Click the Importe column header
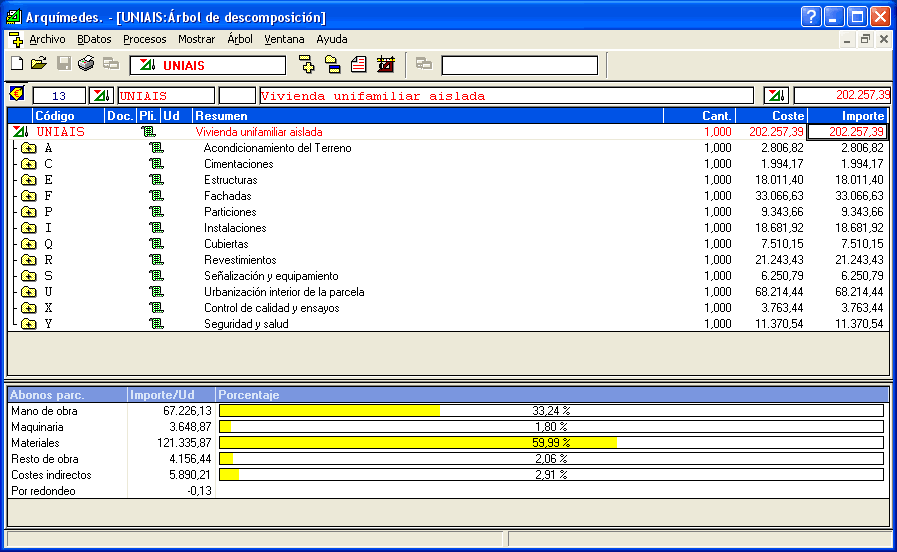 pyautogui.click(x=848, y=116)
